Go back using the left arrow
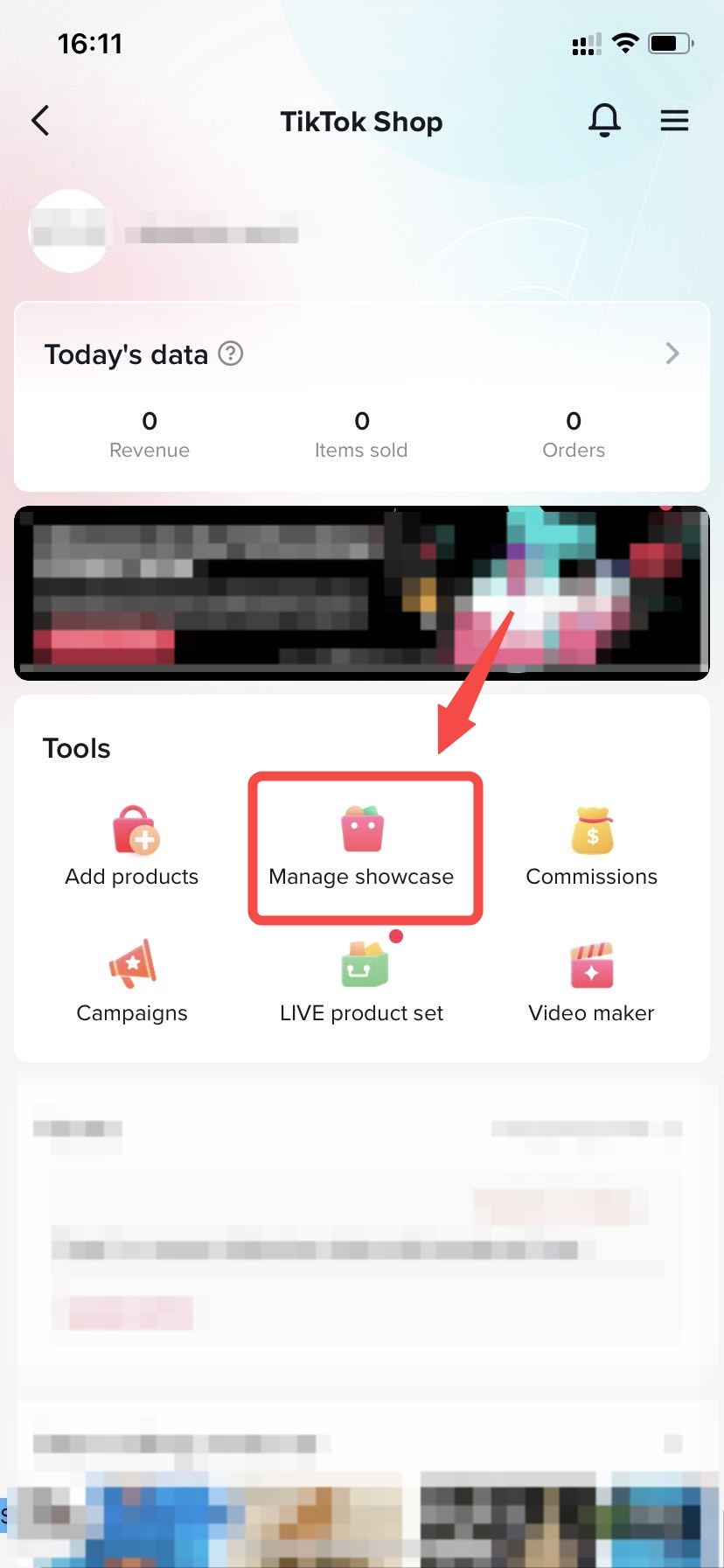724x1568 pixels. pyautogui.click(x=40, y=121)
